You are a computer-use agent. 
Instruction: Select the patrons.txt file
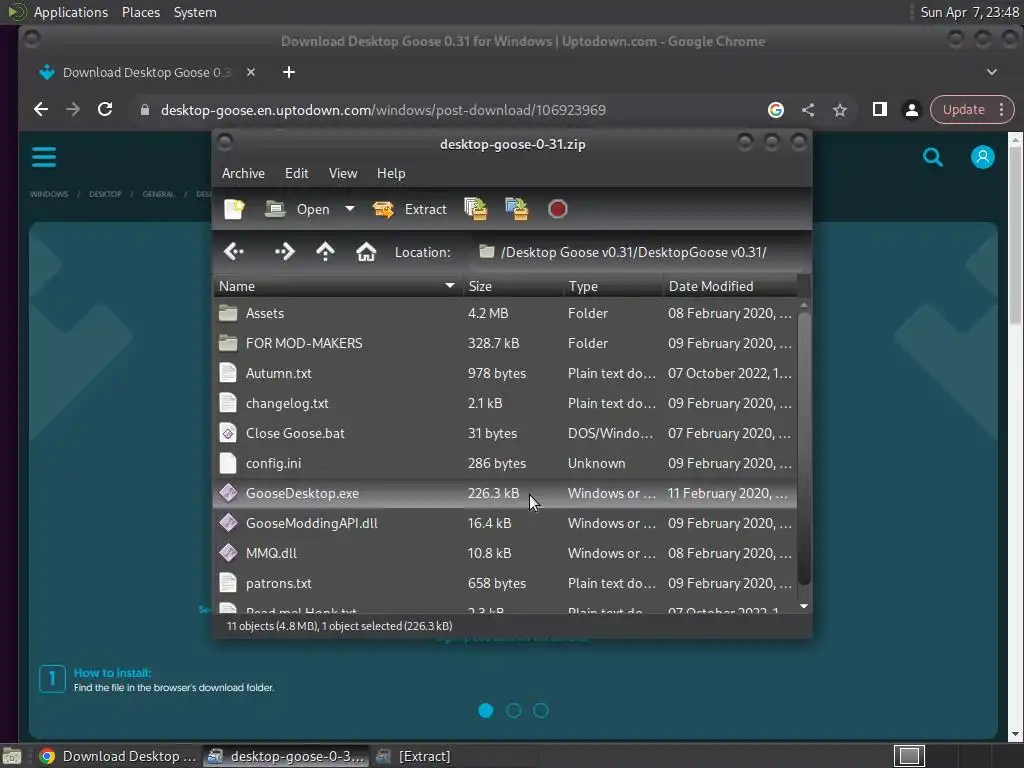(x=505, y=584)
